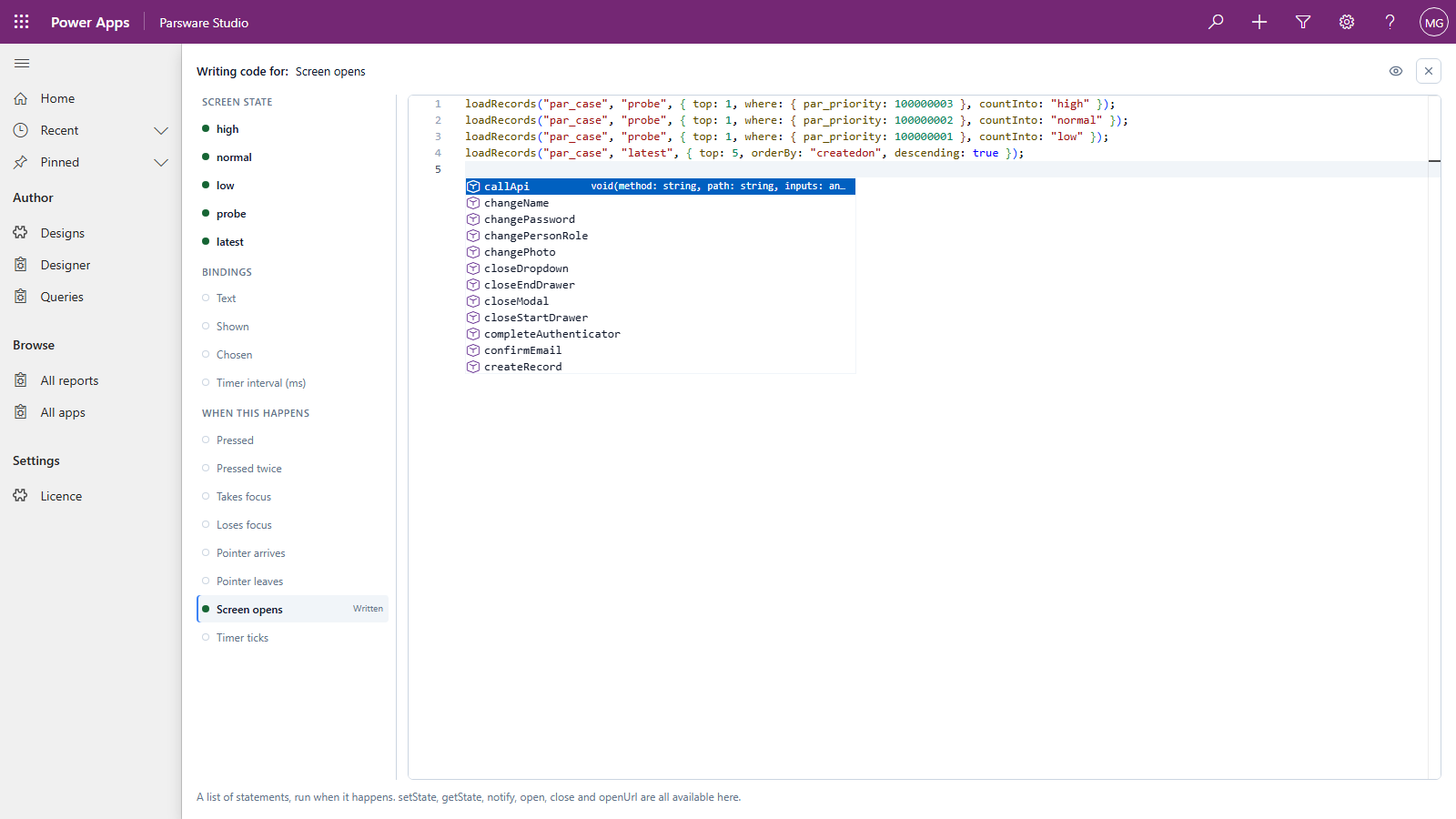Screen dimensions: 1456x819
Task: Click the search magnifier icon in header
Action: pyautogui.click(x=1216, y=22)
